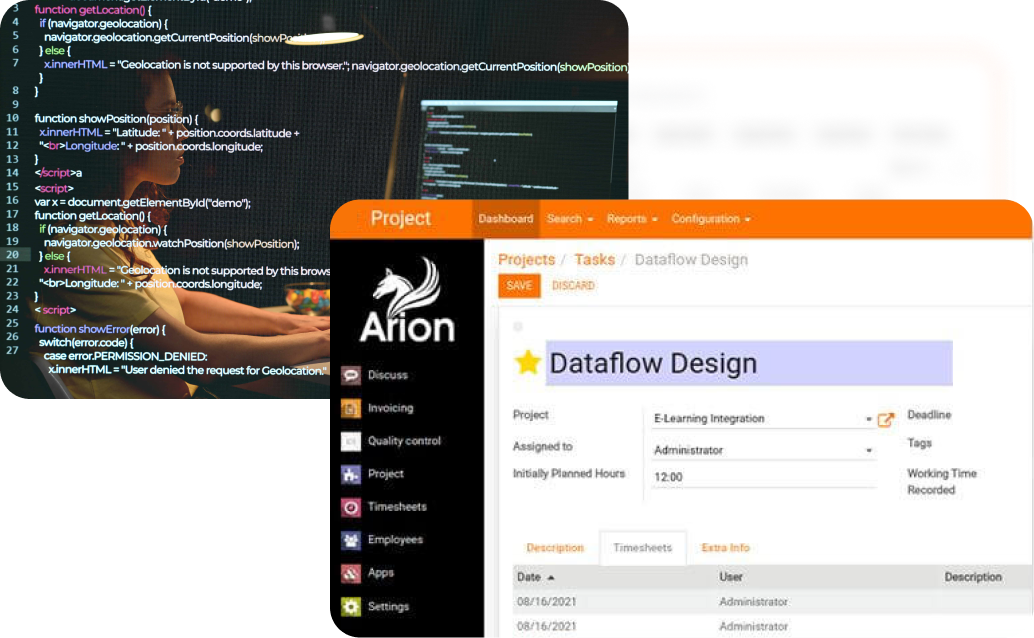Open the Project field dropdown arrow
Screen dimensions: 1034x638
(868, 419)
